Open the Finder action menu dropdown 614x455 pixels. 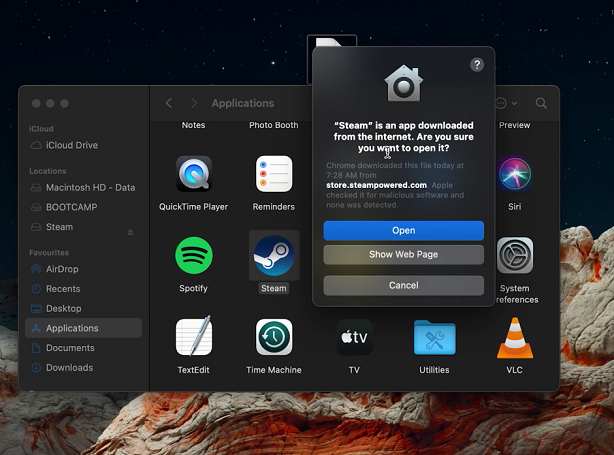[506, 103]
